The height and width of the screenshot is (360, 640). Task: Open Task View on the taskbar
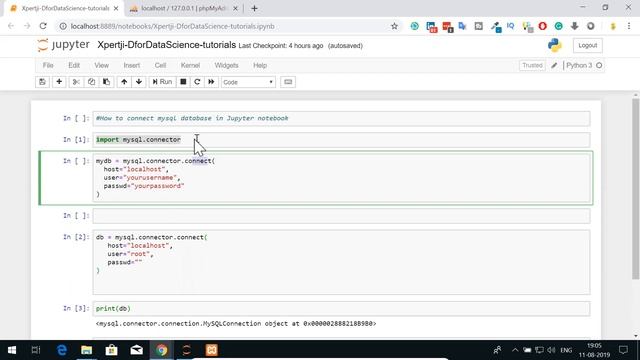(x=36, y=350)
